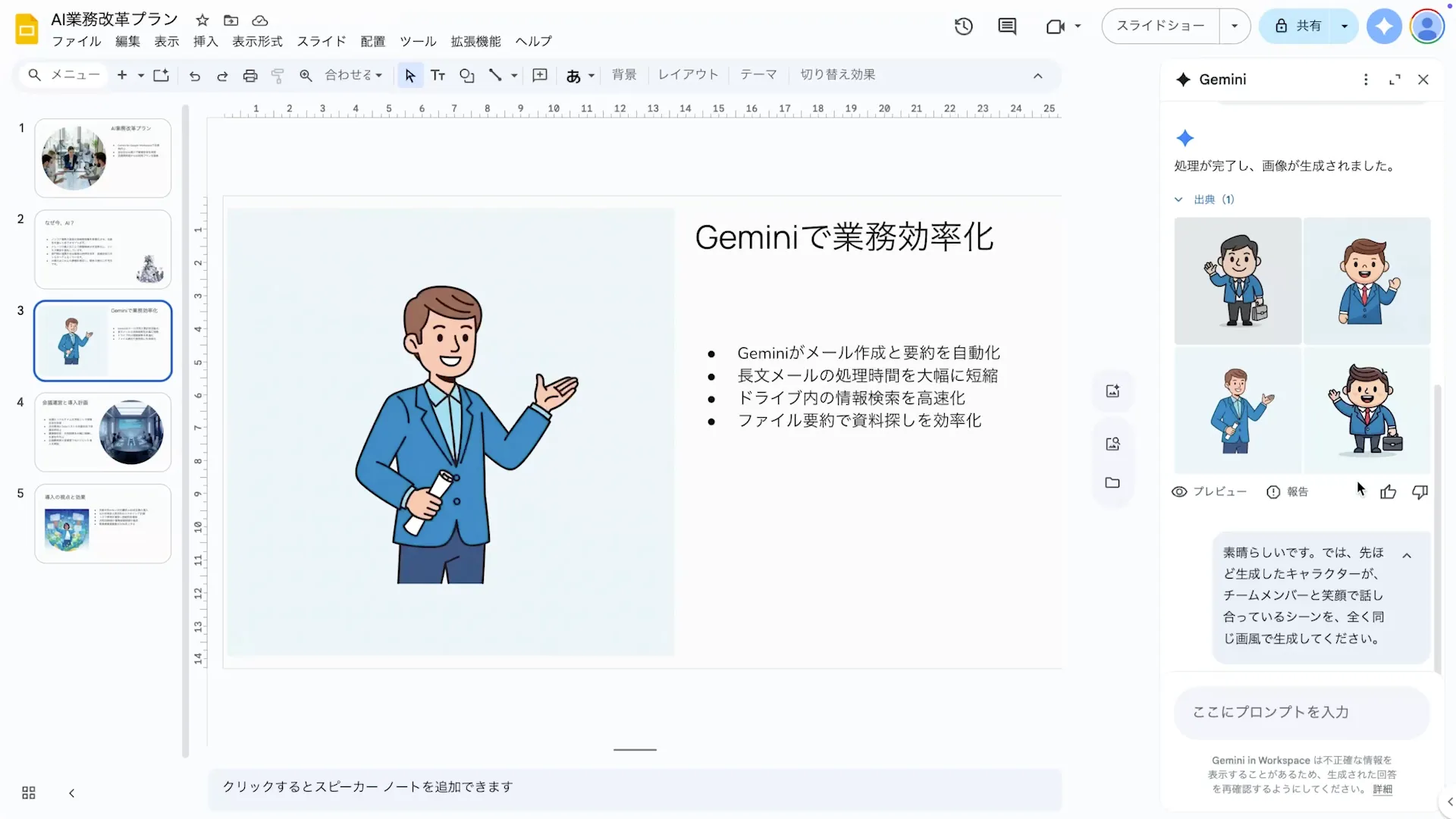The image size is (1456, 819).
Task: Select the 背景 background color option
Action: point(624,75)
